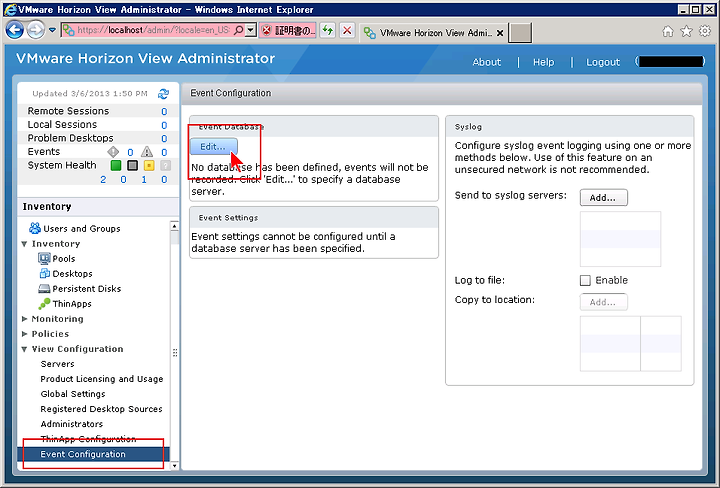Click the Events error diamond icon
Screen dimensions: 720x488
(x=113, y=151)
